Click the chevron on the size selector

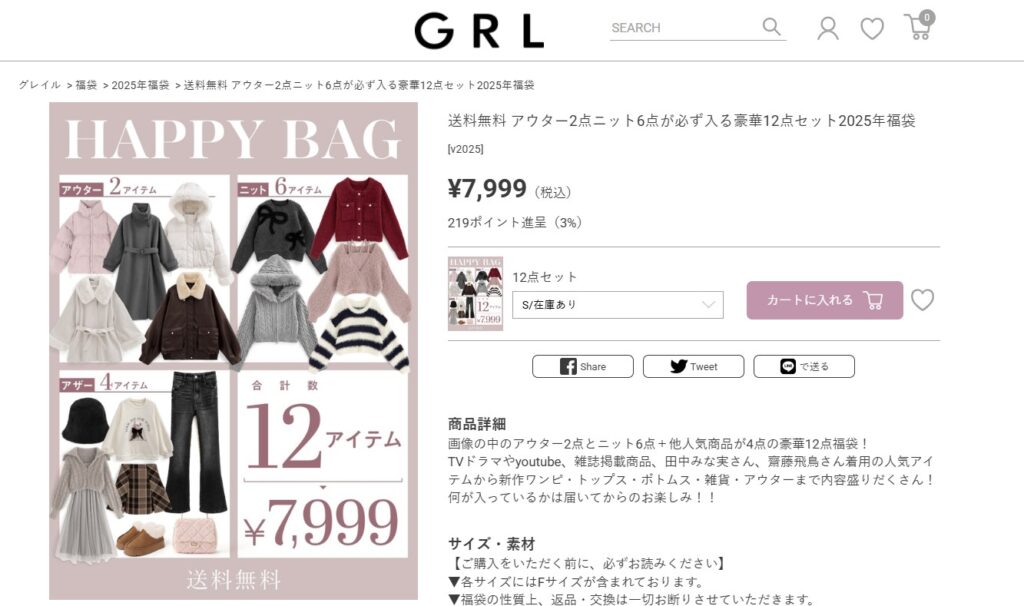pyautogui.click(x=709, y=305)
